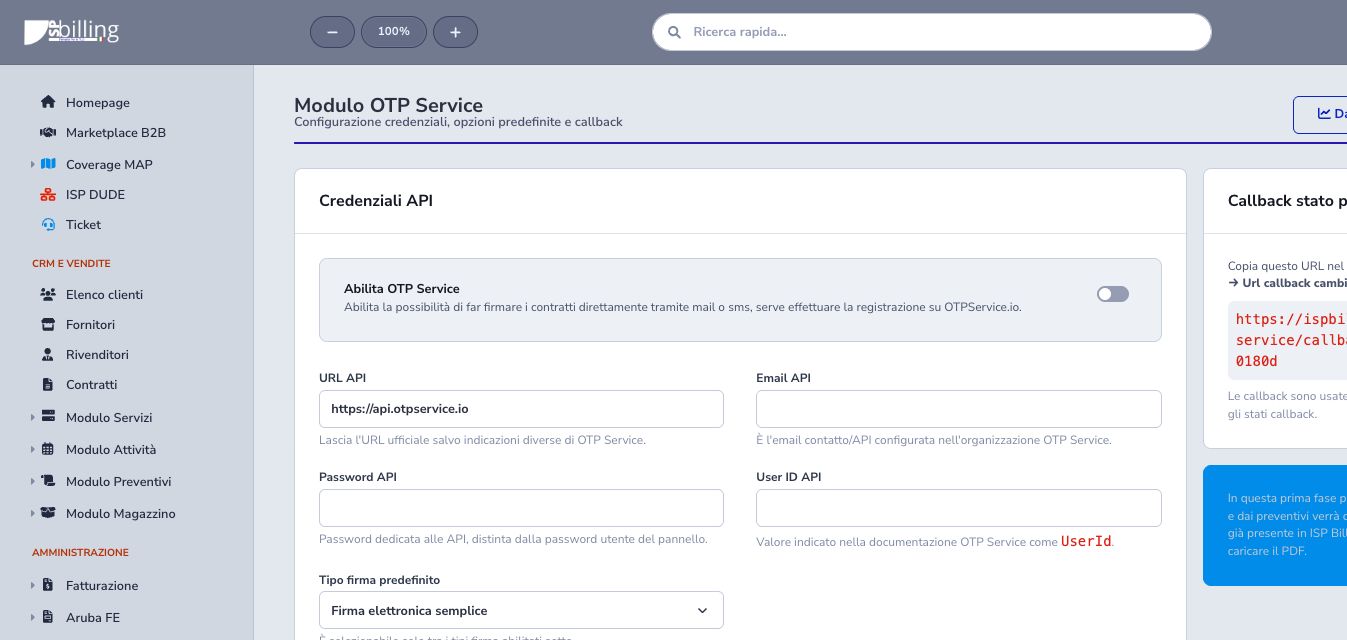
Task: Click the Fatturazione invoice icon
Action: tap(48, 585)
